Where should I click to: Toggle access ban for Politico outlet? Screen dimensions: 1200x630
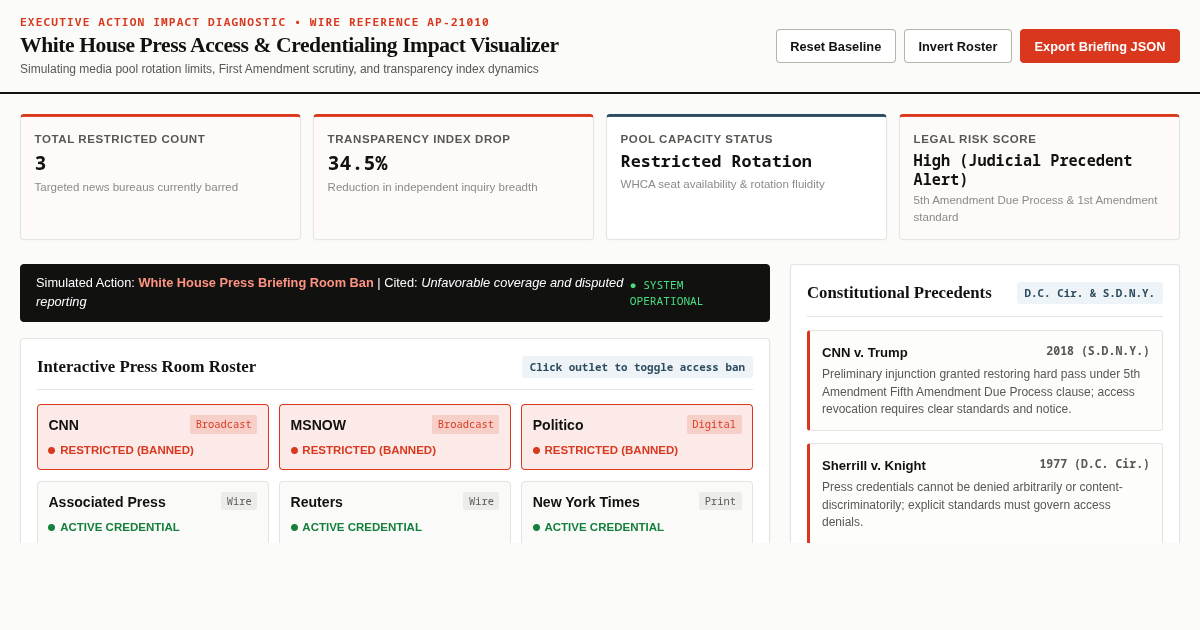click(x=637, y=437)
